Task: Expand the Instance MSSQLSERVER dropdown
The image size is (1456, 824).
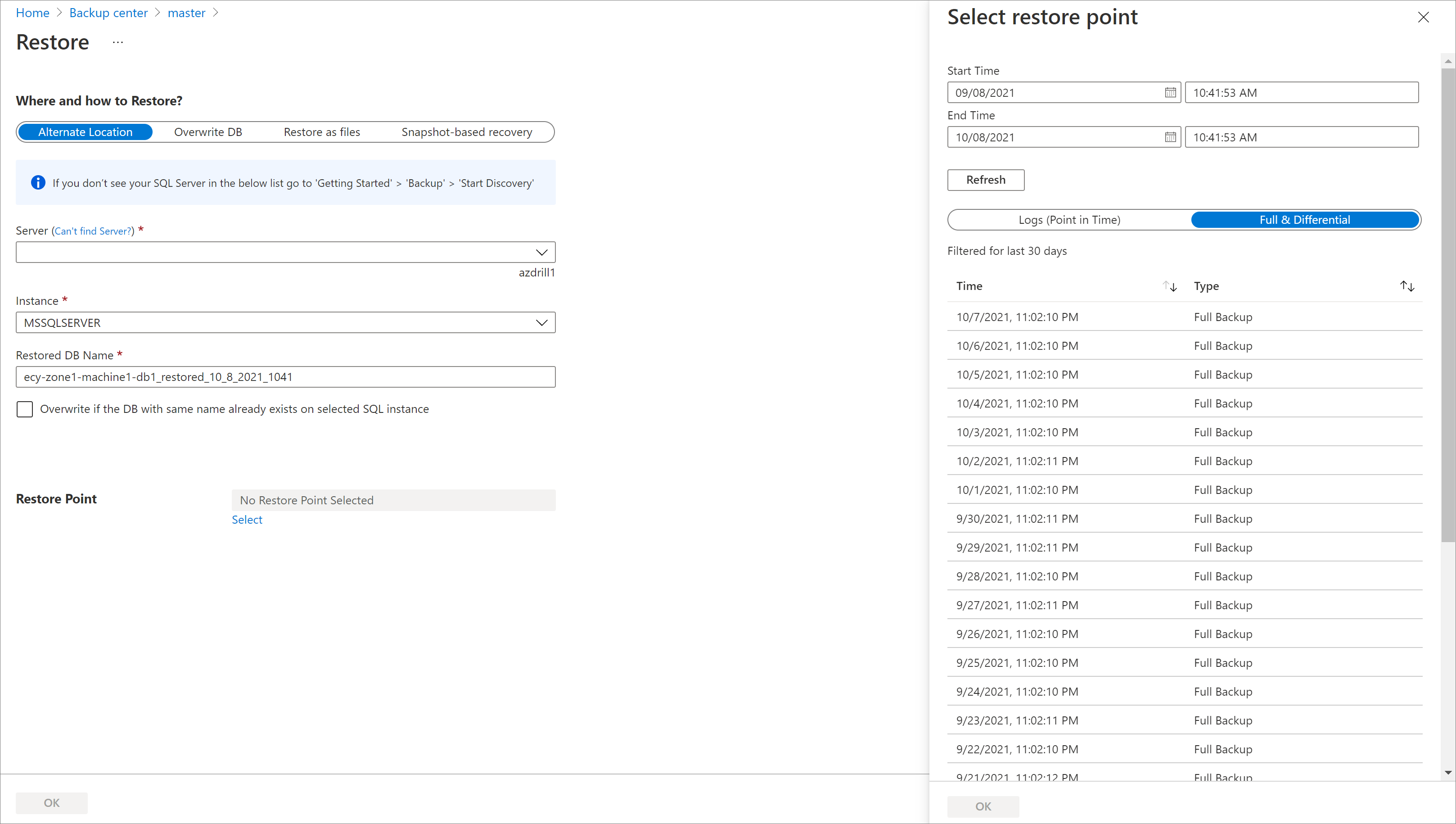Action: click(541, 322)
